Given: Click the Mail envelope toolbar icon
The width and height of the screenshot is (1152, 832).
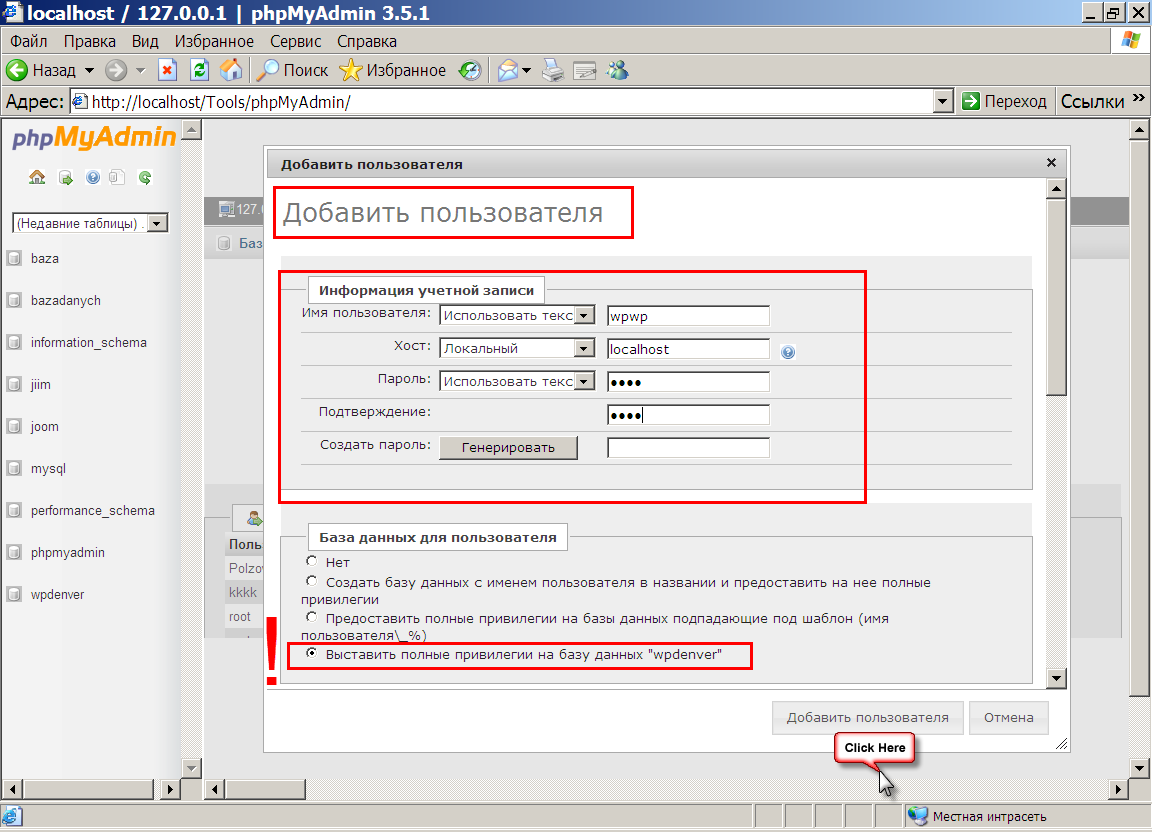Looking at the screenshot, I should point(508,71).
